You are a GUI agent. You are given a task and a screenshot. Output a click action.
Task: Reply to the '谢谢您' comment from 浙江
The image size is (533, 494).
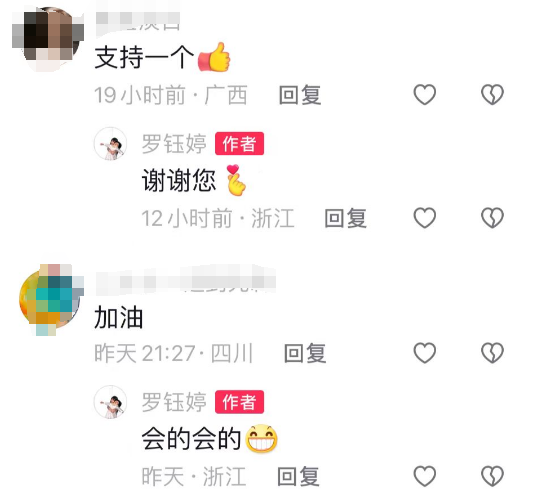point(345,218)
